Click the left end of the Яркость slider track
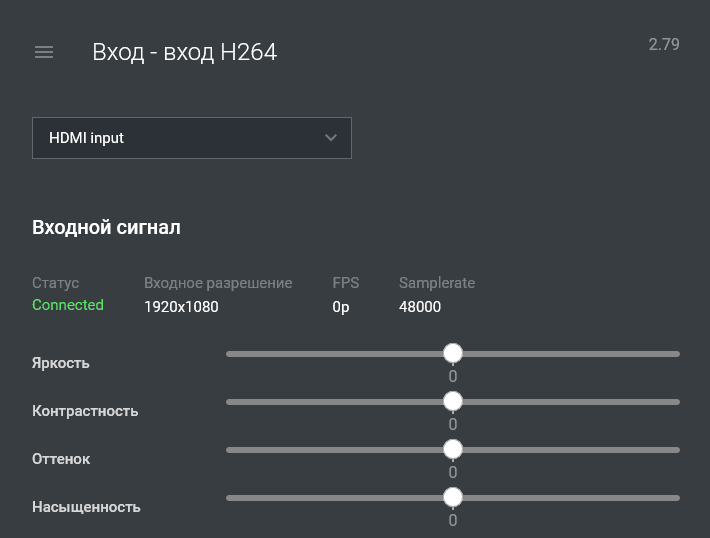This screenshot has width=710, height=538. click(x=230, y=354)
